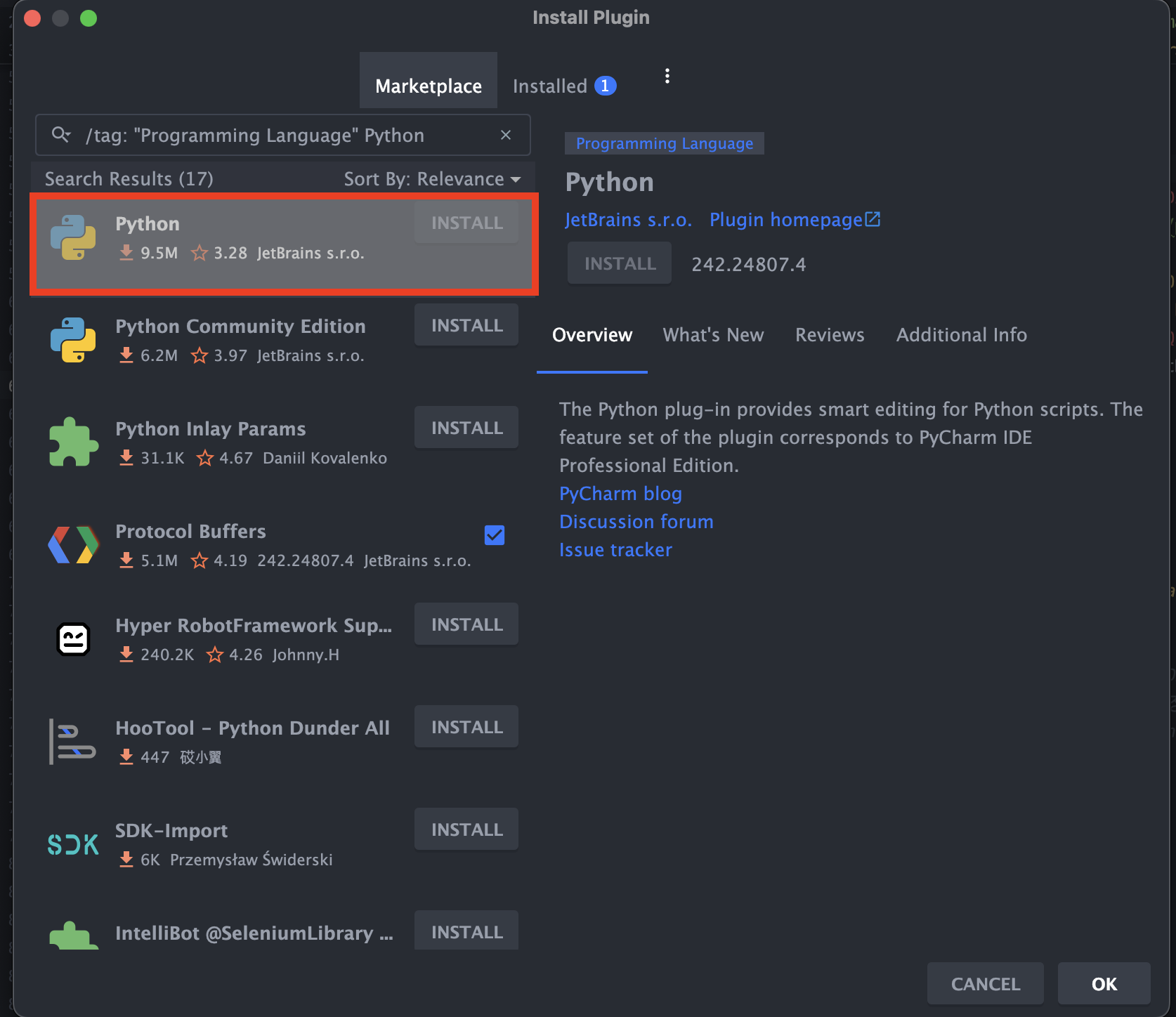Select the SDK-Import row title
1176x1017 pixels.
point(171,831)
